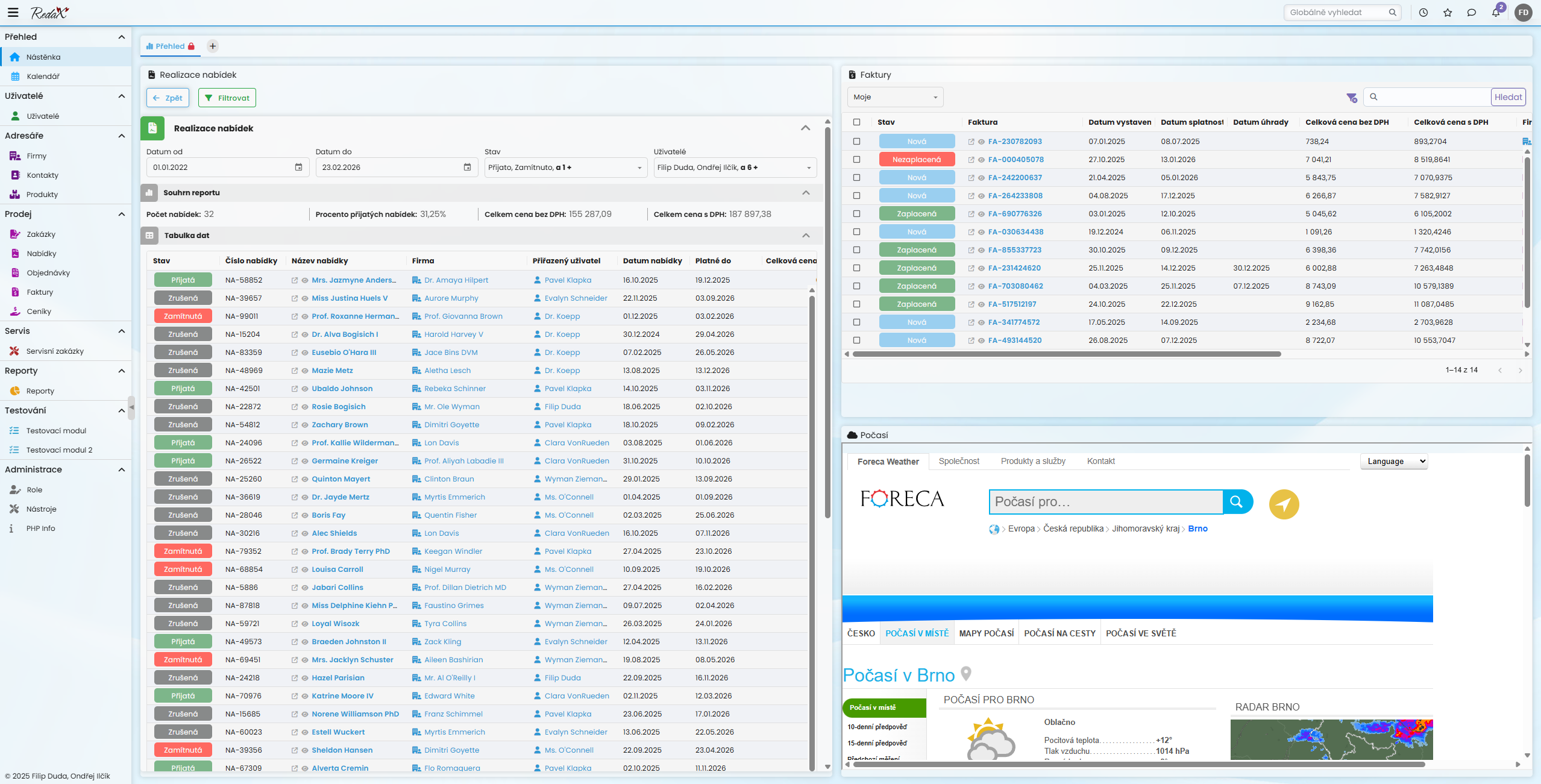The width and height of the screenshot is (1541, 784).
Task: Open invoice link FA-000405078
Action: (x=1015, y=159)
